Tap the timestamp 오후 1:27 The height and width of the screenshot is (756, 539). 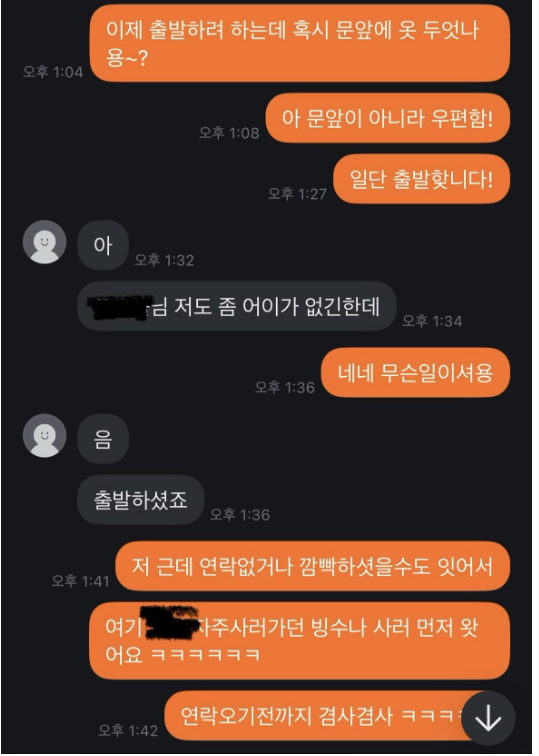297,194
